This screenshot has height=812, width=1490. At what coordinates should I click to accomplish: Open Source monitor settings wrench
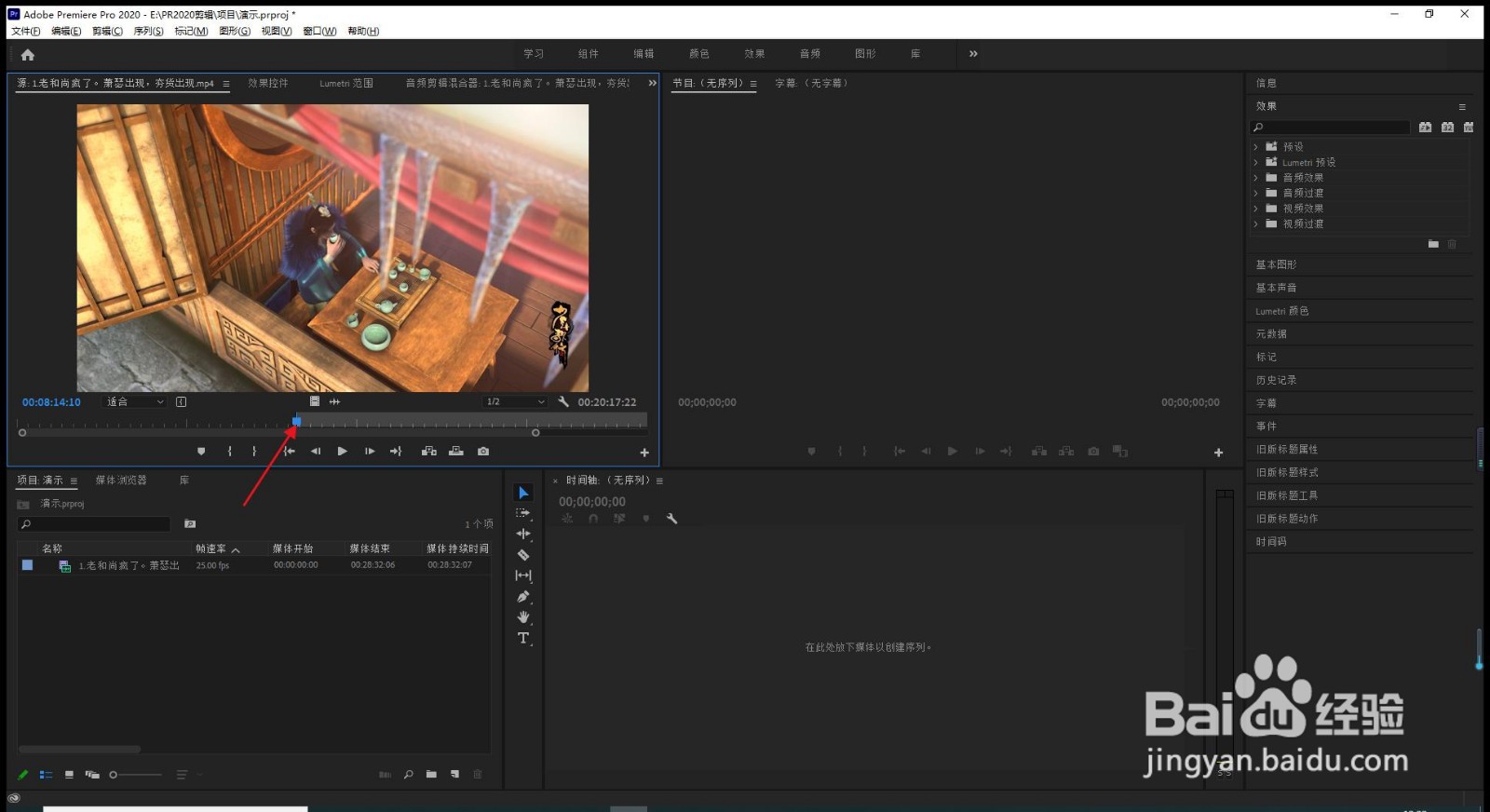(x=563, y=401)
